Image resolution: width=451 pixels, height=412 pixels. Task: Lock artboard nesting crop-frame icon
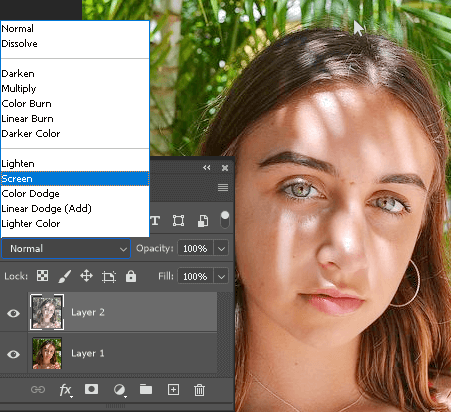point(109,277)
